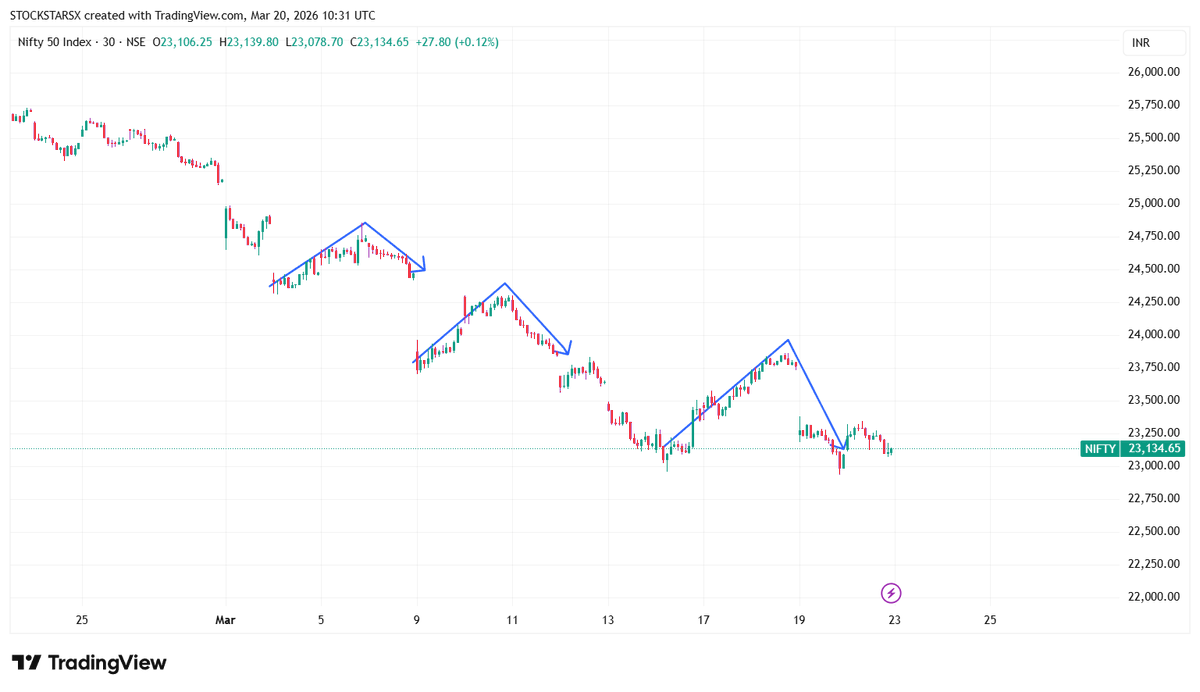Click the current price 23,134.65 label

[x=1152, y=449]
